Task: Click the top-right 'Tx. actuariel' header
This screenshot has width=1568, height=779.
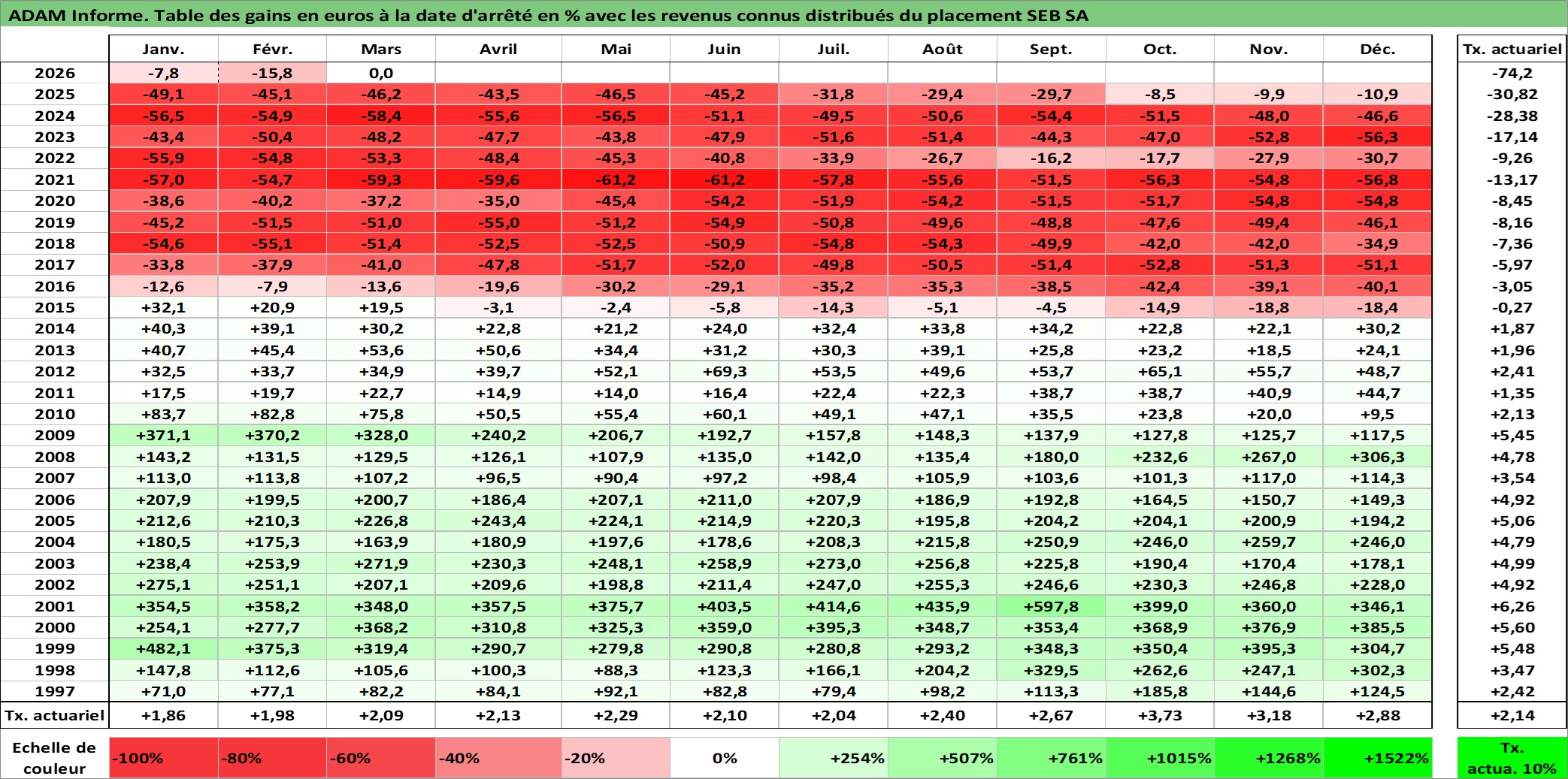Action: tap(1512, 50)
